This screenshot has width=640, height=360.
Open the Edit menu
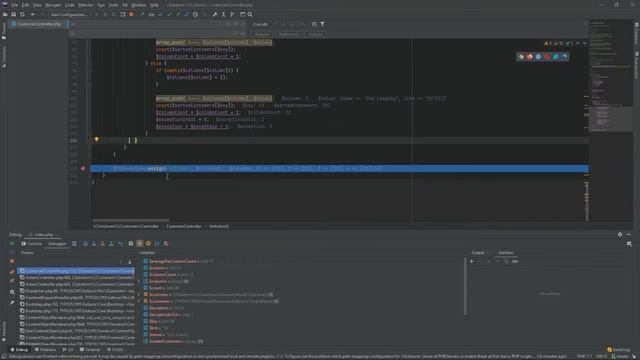(x=25, y=5)
